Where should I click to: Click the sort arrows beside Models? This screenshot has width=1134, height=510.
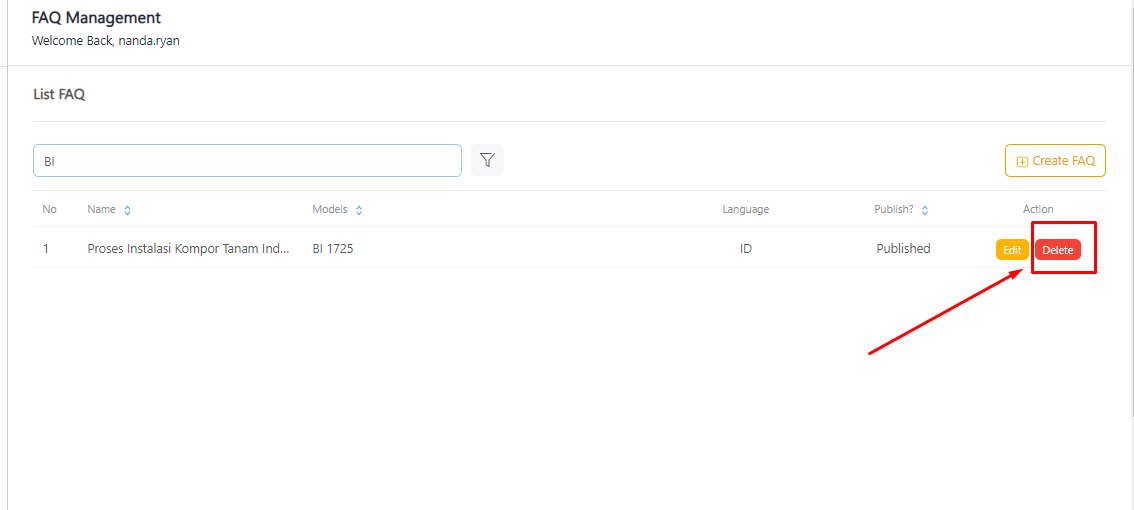(359, 210)
